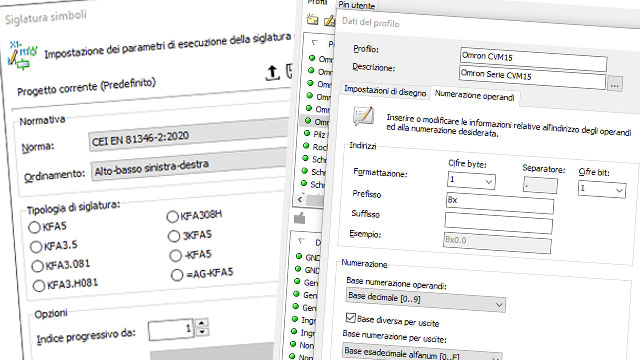Click the green status dot beside Pilz row
640x360 pixels.
tap(307, 133)
